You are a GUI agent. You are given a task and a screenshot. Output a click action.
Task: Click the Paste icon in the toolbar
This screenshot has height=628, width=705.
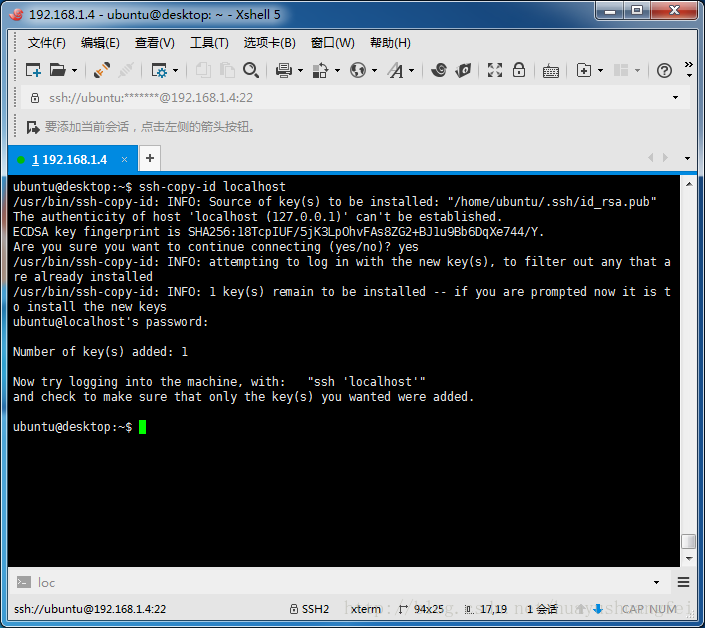coord(227,70)
